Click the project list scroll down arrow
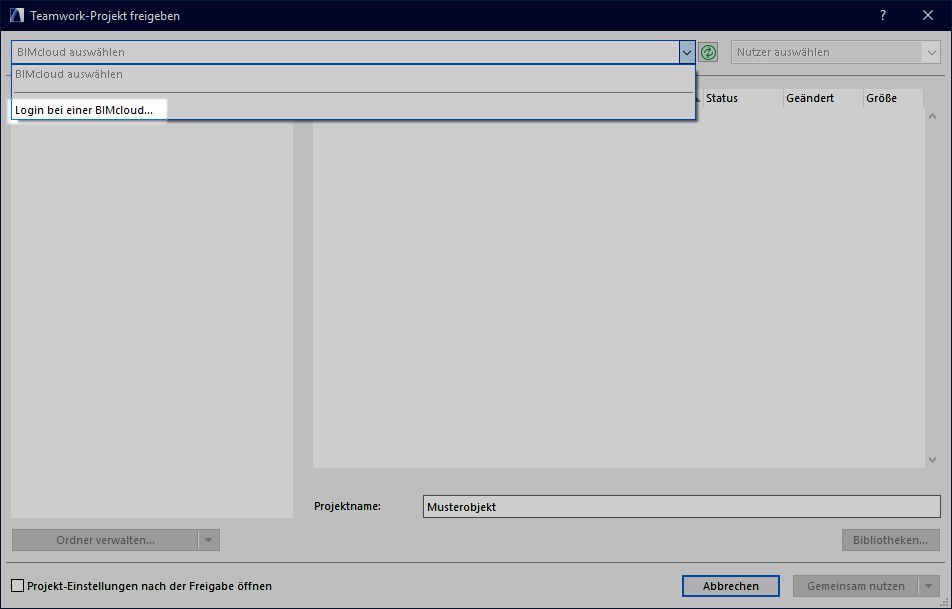The height and width of the screenshot is (609, 952). pos(933,460)
